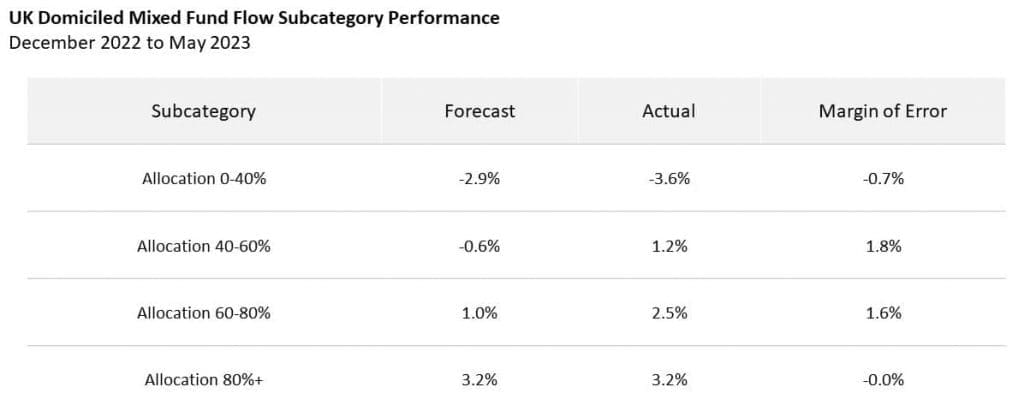Image resolution: width=1024 pixels, height=405 pixels.
Task: Select the Allocation 40-60% row label
Action: pyautogui.click(x=204, y=246)
